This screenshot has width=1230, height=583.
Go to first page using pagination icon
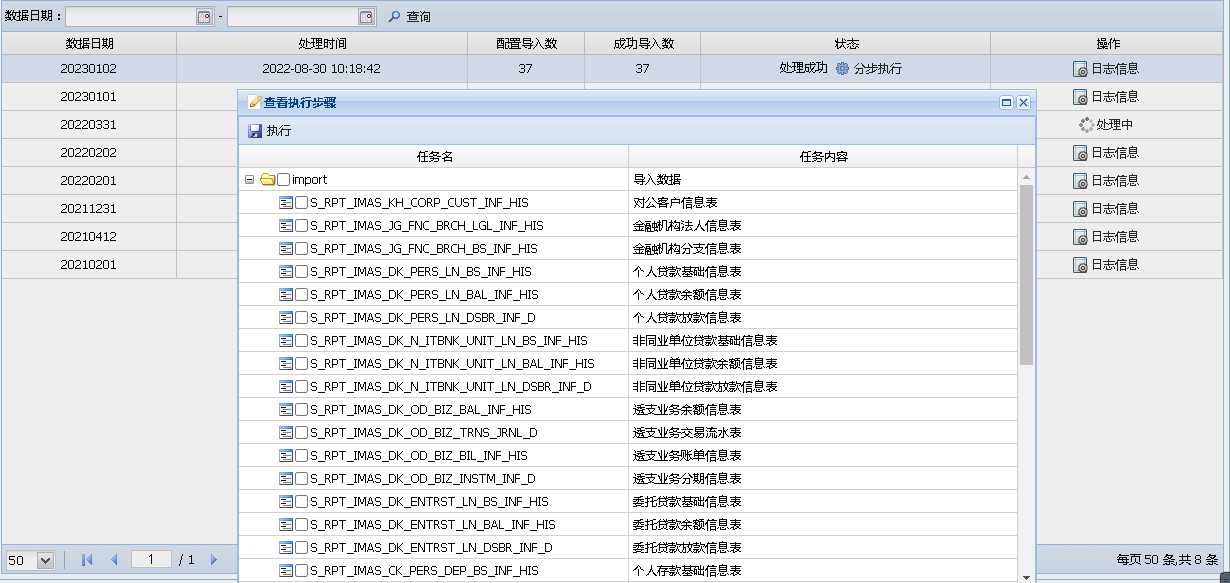[x=87, y=560]
